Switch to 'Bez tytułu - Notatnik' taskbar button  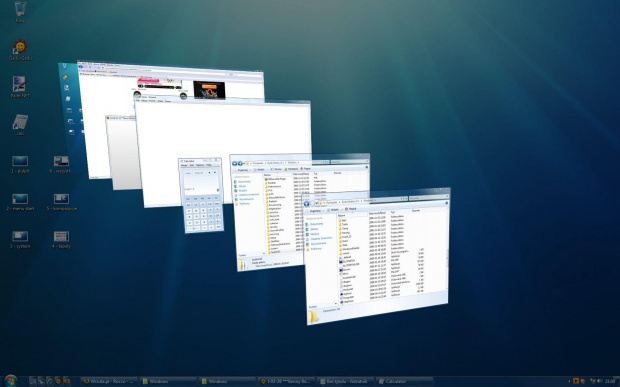pyautogui.click(x=345, y=381)
